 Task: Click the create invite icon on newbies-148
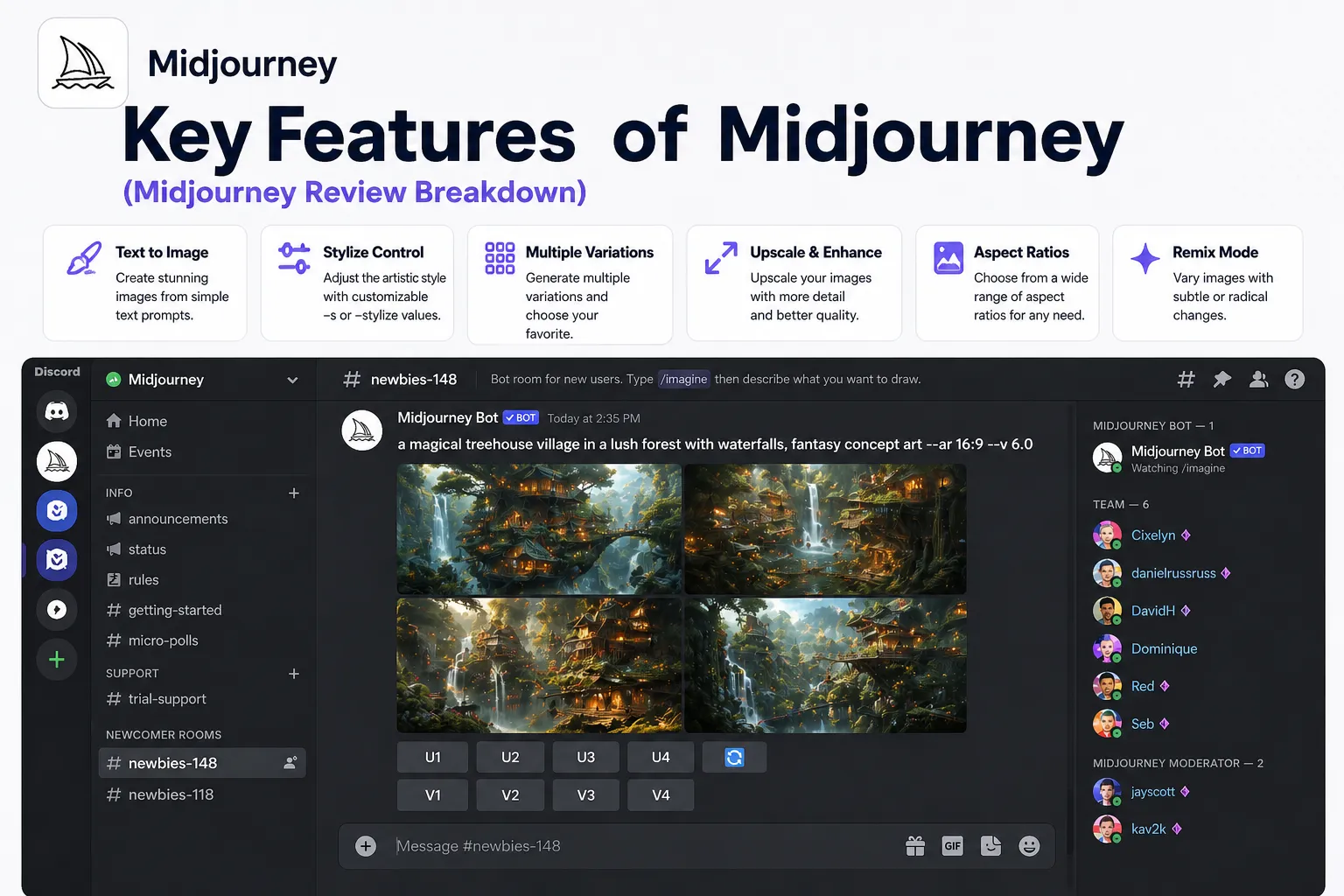290,763
